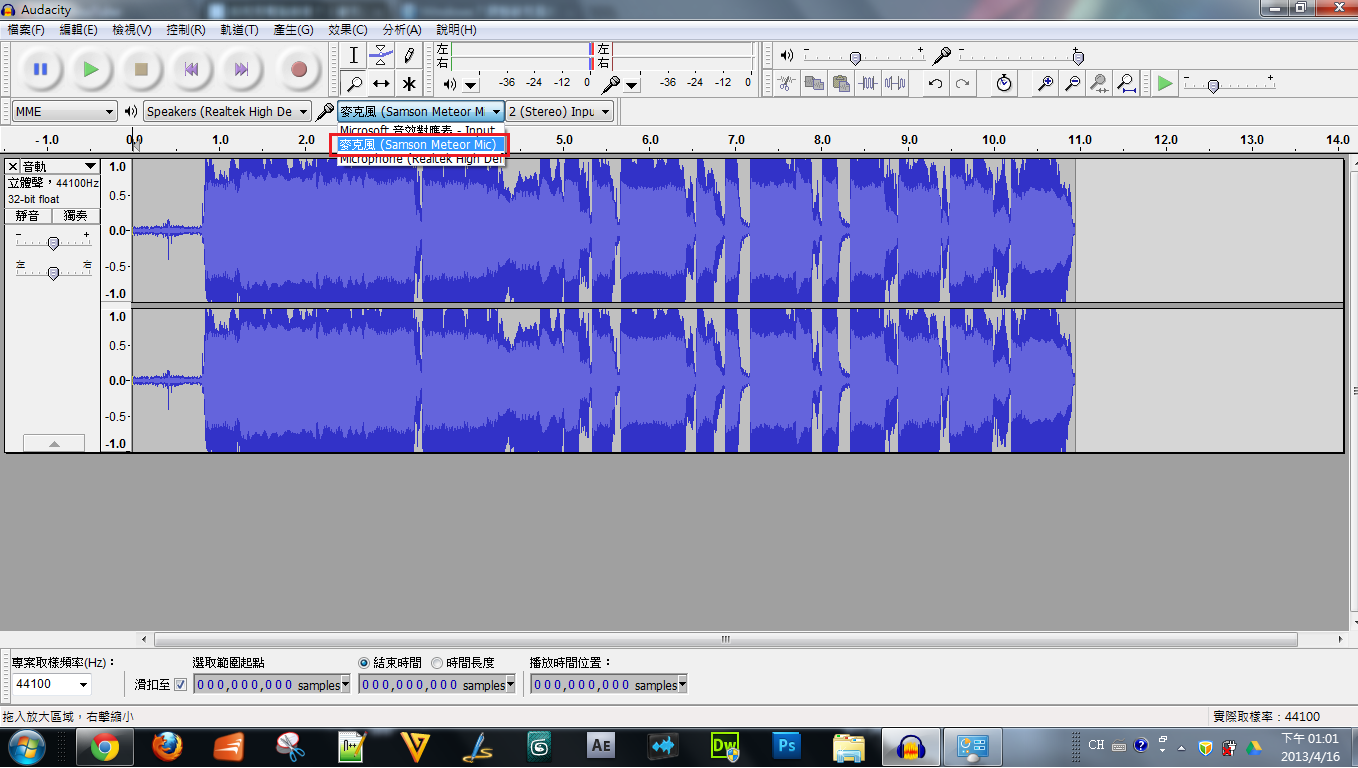1358x768 pixels.
Task: Open the 分析(A) menu
Action: click(402, 30)
